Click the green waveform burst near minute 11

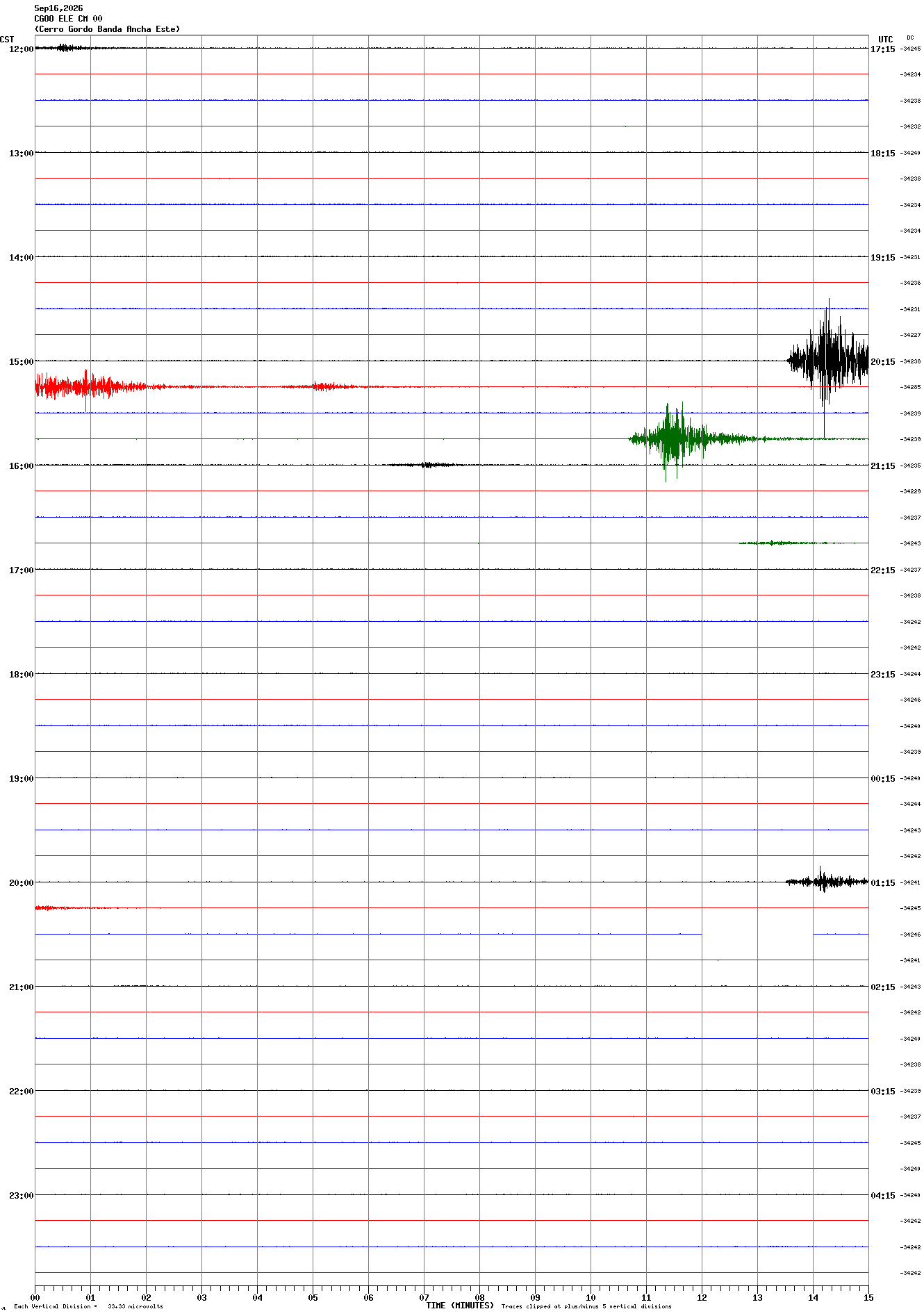click(695, 439)
